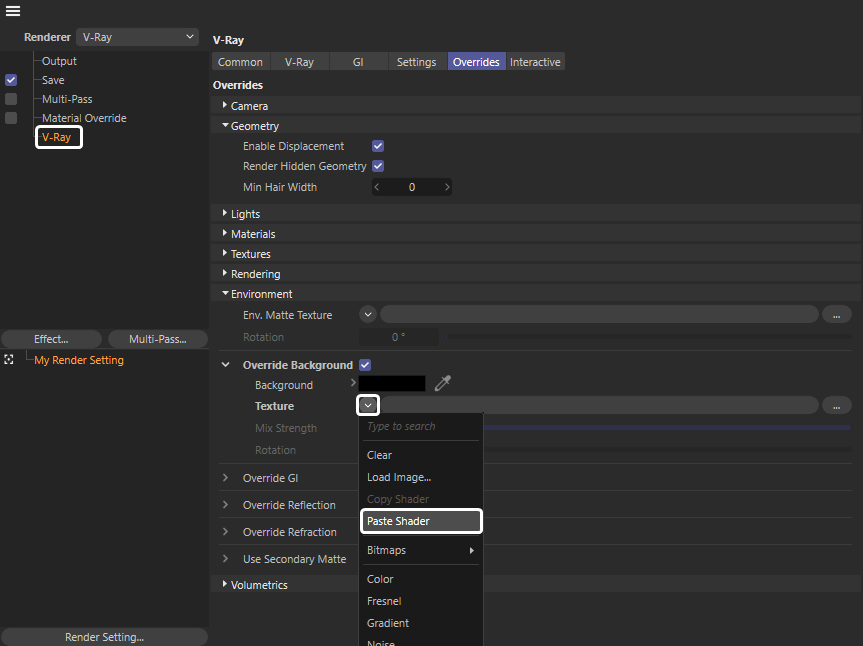
Task: Expand the Background color arrow
Action: (353, 383)
